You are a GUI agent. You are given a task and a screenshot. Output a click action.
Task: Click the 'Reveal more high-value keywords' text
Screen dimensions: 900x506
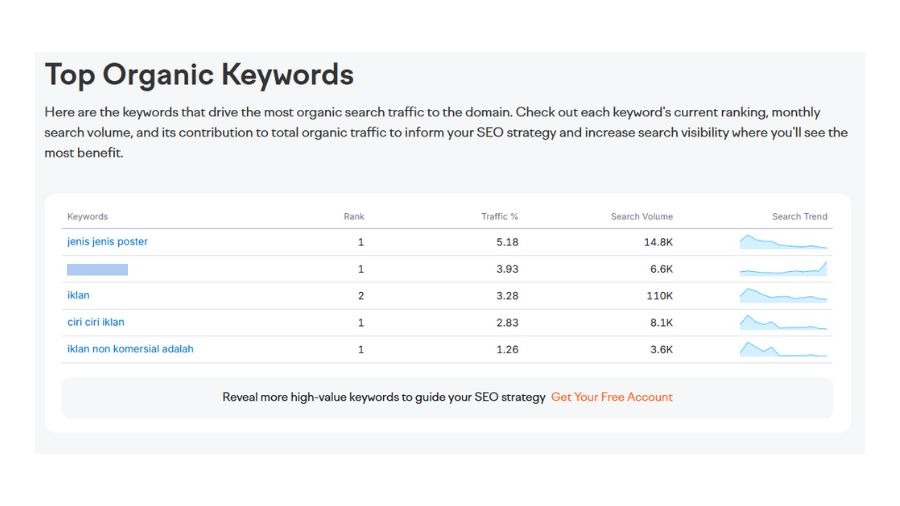tap(384, 397)
